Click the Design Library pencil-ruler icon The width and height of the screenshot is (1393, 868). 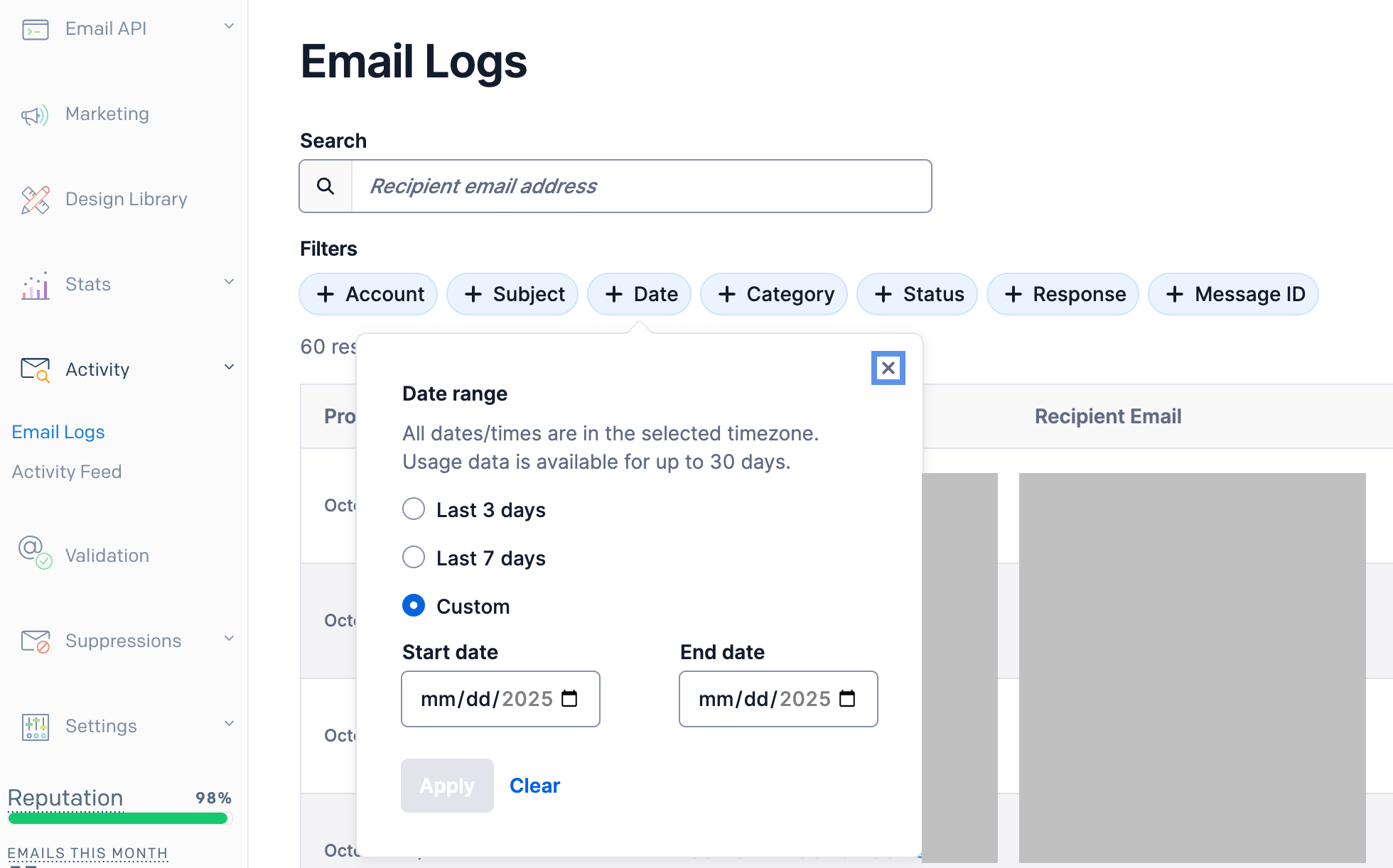(35, 200)
